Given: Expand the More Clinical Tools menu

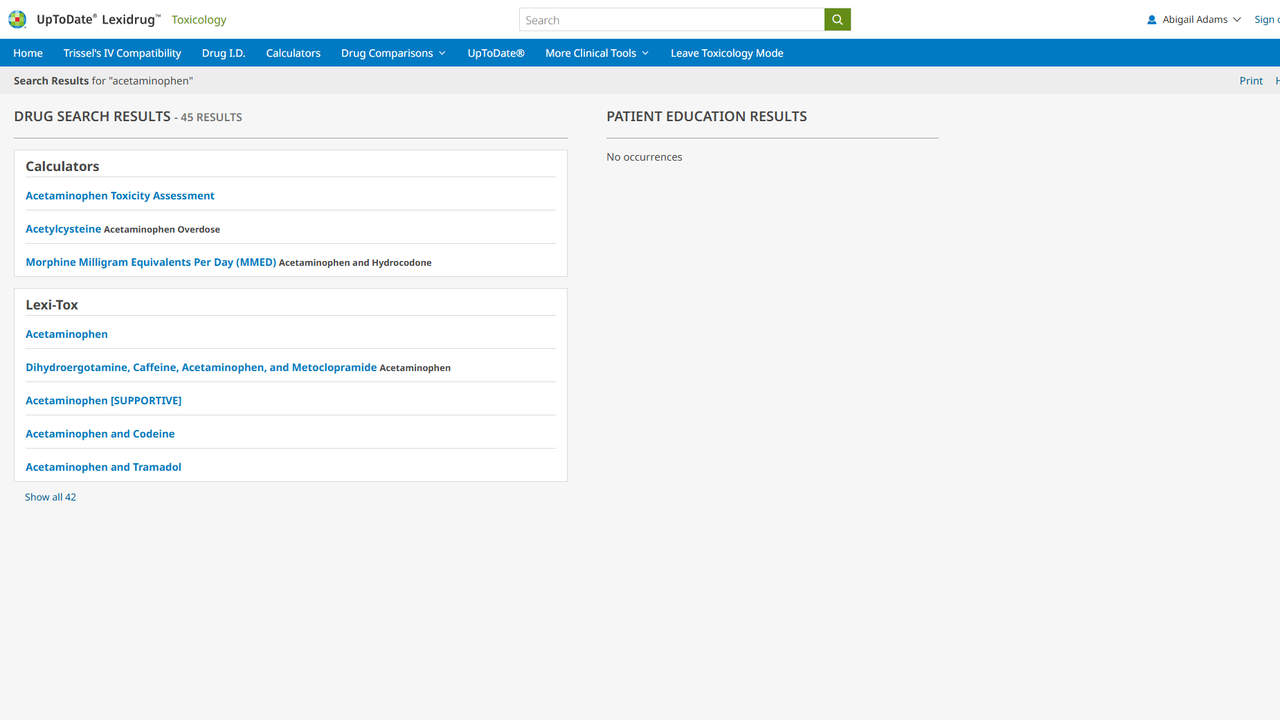Looking at the screenshot, I should (597, 53).
